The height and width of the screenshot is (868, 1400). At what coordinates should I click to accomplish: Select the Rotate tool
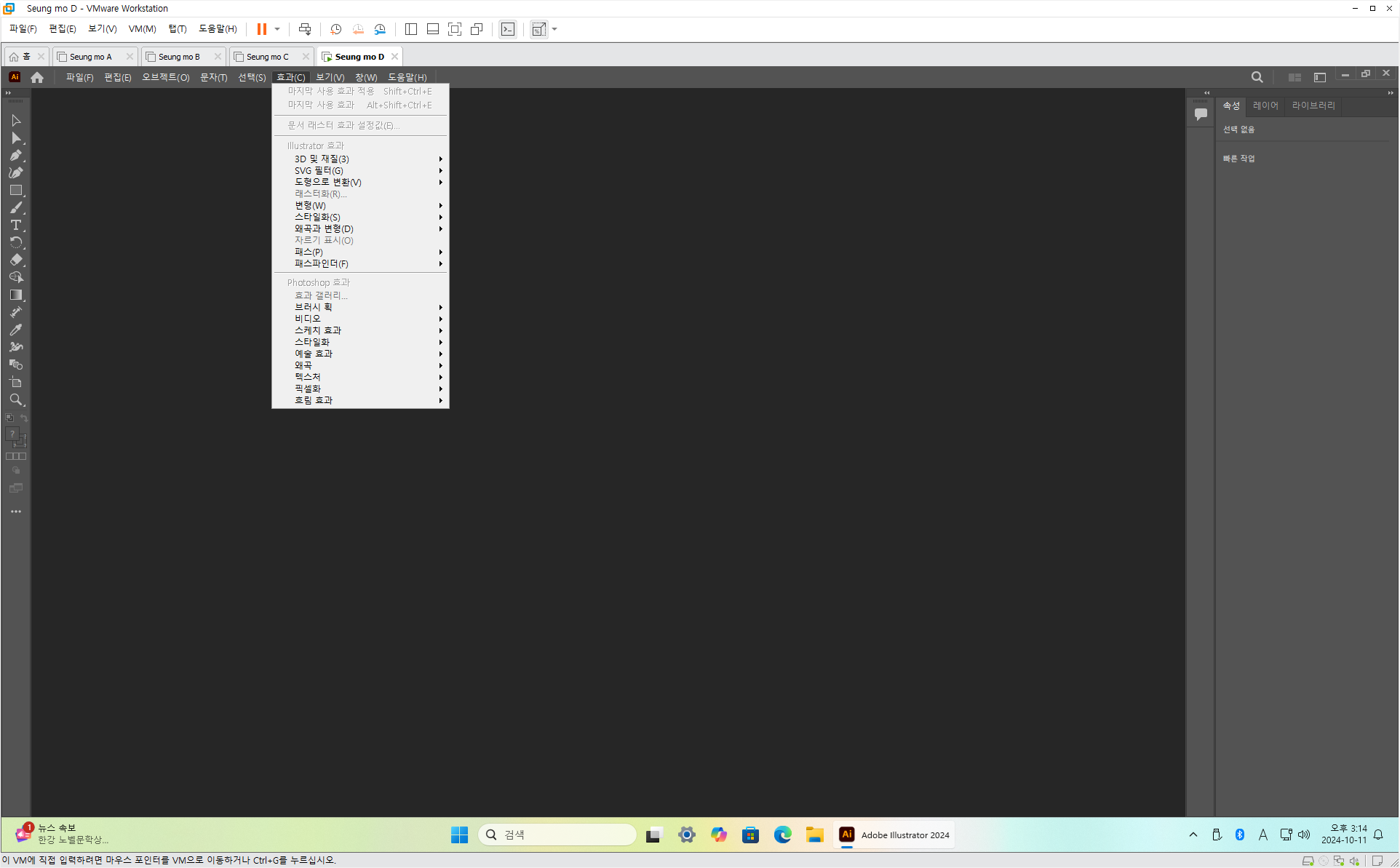16,242
